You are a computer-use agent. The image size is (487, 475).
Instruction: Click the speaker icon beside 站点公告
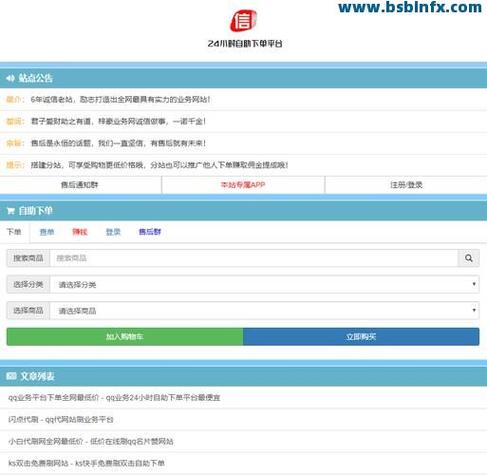(x=10, y=78)
